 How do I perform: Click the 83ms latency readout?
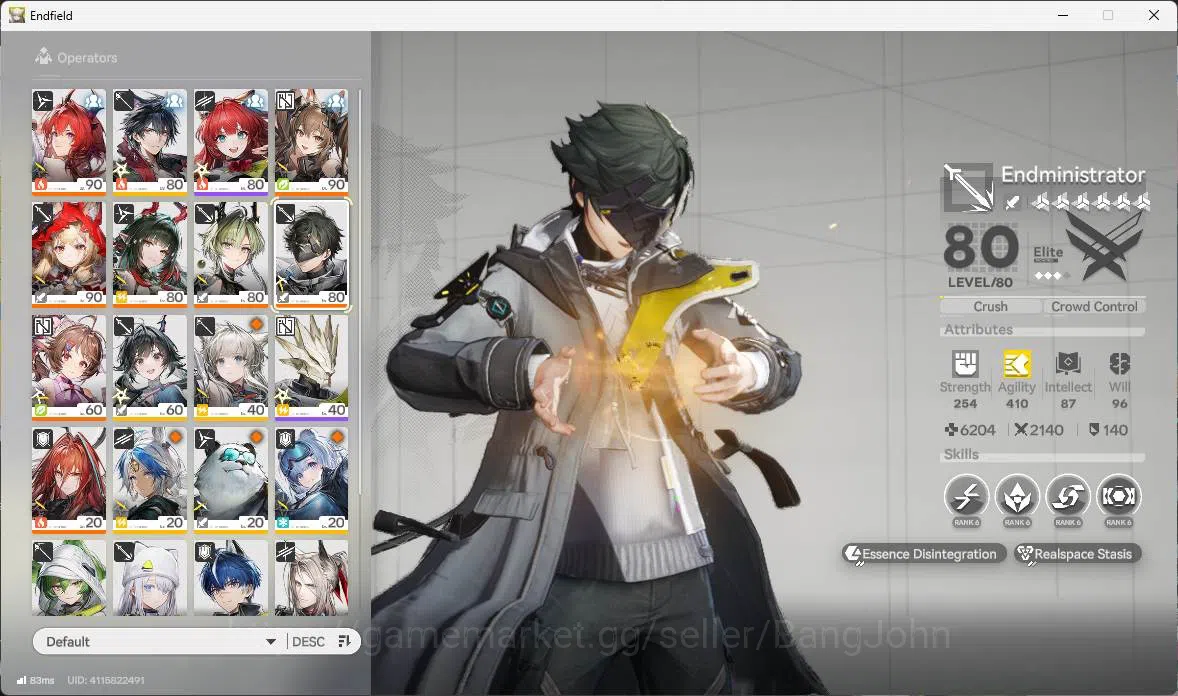pyautogui.click(x=42, y=680)
